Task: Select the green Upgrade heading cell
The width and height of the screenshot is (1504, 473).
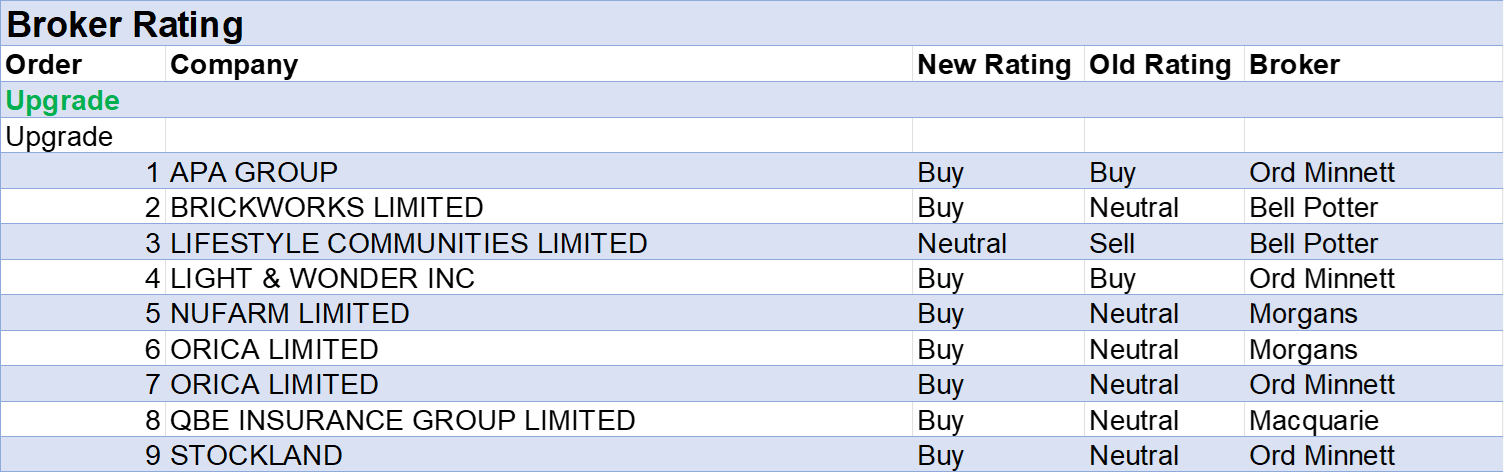Action: [63, 101]
